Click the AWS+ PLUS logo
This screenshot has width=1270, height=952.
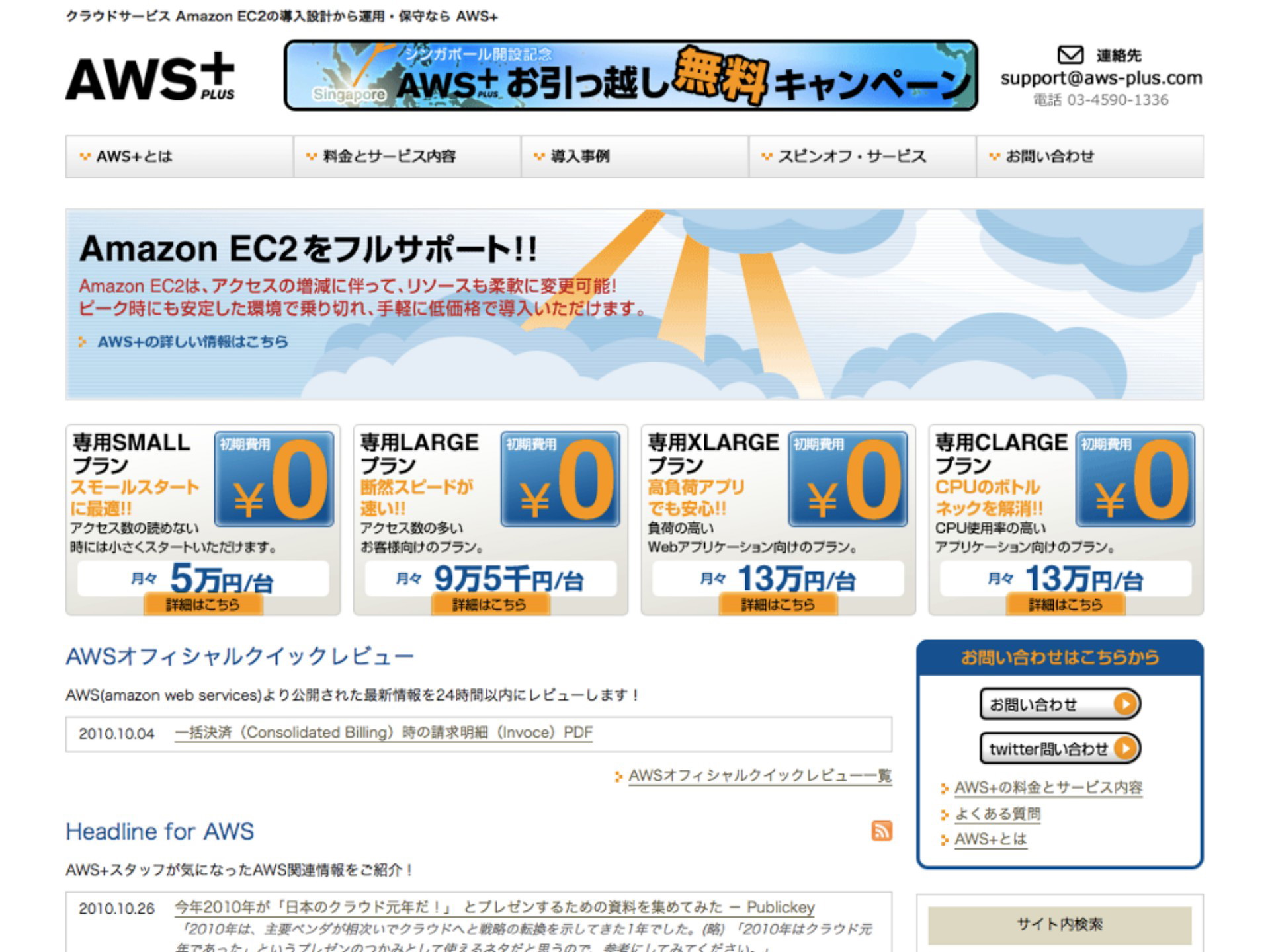150,77
